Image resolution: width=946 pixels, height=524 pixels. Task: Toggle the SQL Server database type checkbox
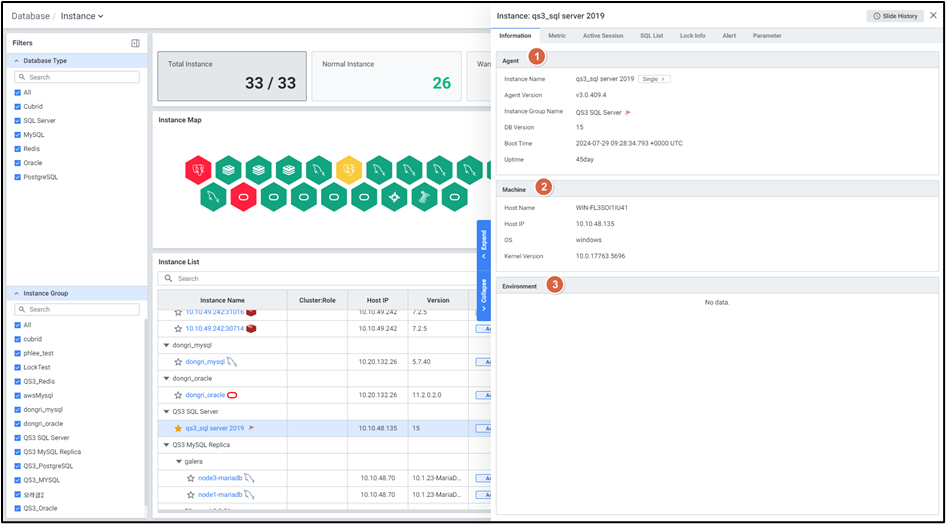(18, 120)
